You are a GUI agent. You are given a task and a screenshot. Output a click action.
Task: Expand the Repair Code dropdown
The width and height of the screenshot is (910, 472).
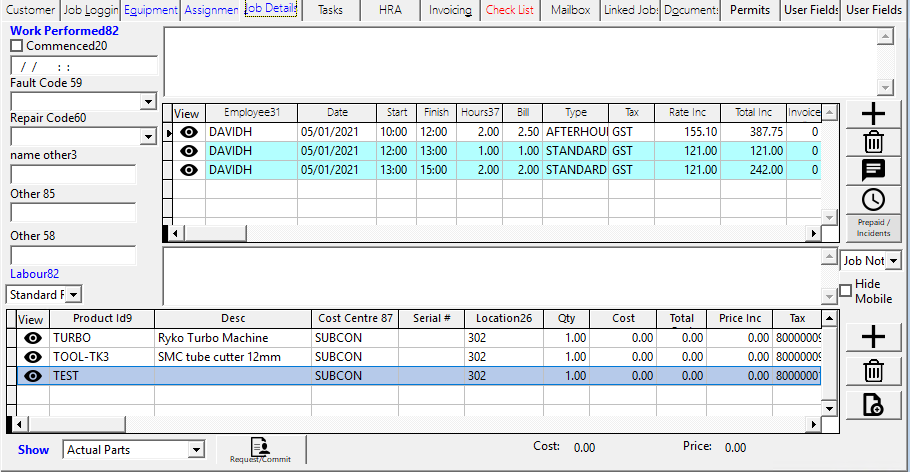(148, 136)
